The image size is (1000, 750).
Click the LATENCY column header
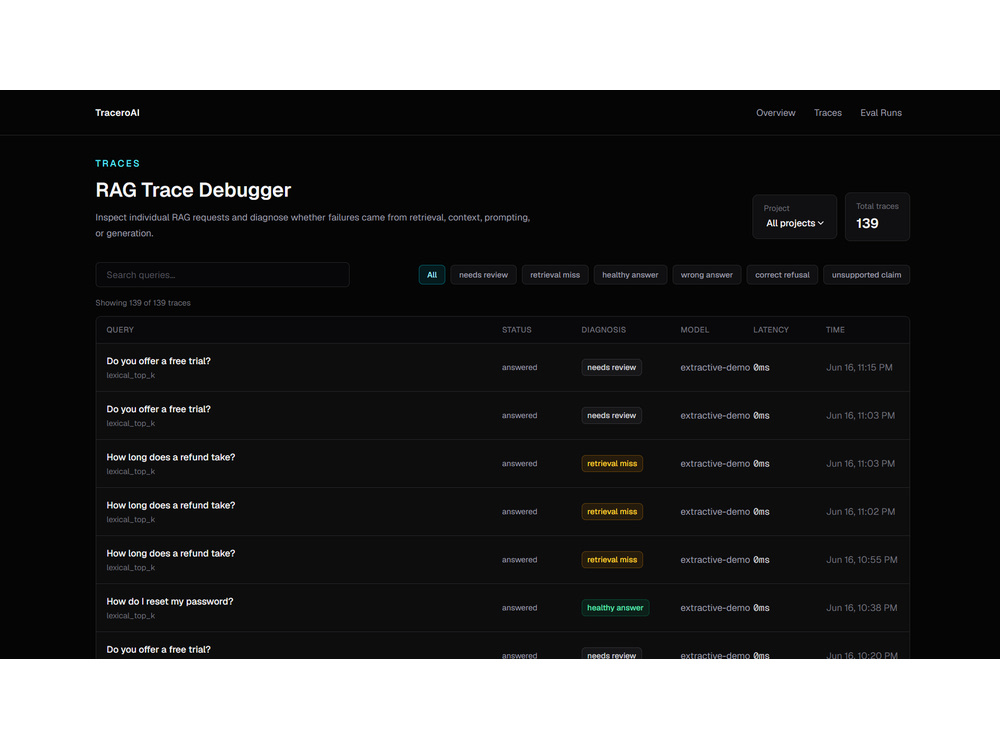(x=770, y=330)
